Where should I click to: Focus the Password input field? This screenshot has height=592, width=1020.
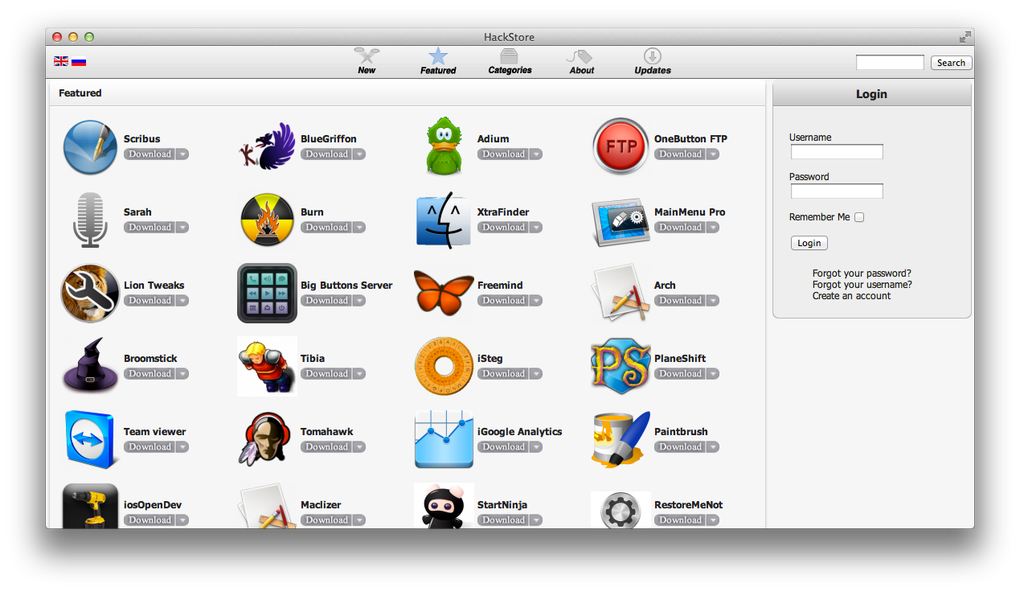[x=837, y=191]
